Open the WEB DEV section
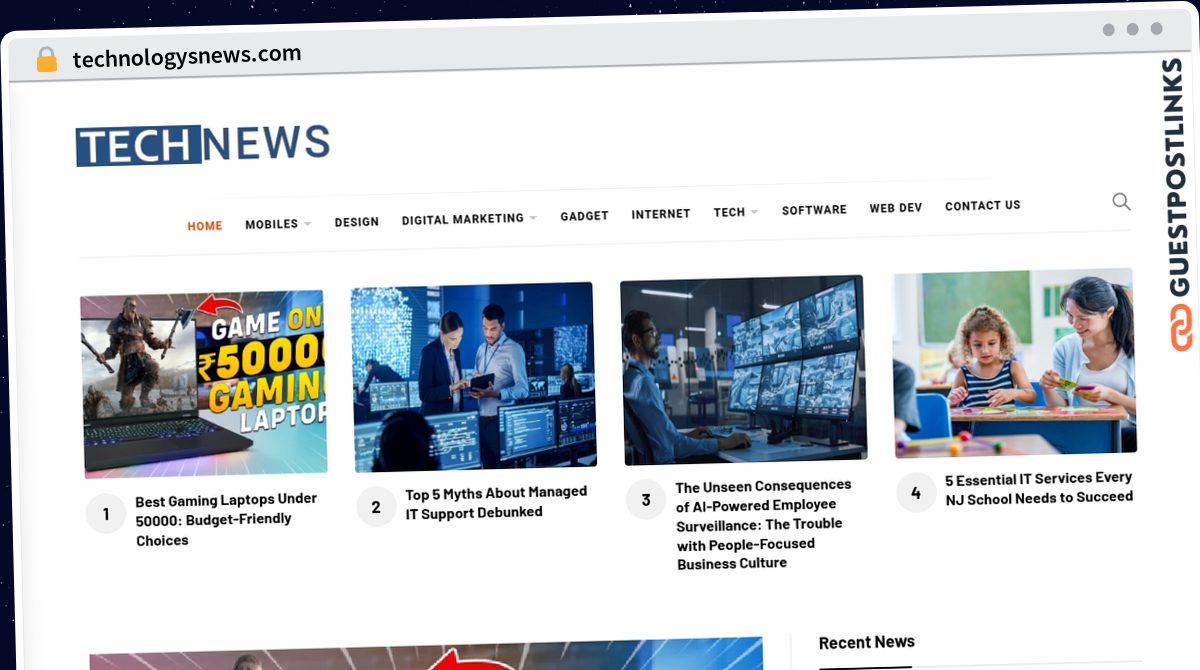 point(896,208)
